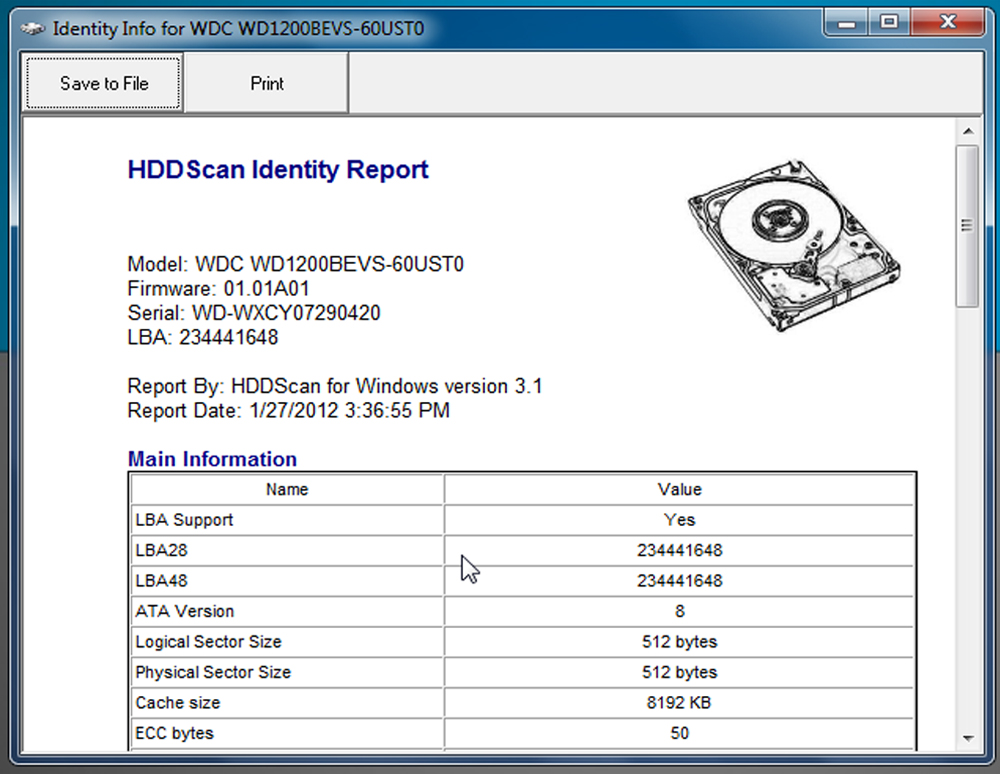
Task: Open the Print dialog button
Action: pos(267,84)
